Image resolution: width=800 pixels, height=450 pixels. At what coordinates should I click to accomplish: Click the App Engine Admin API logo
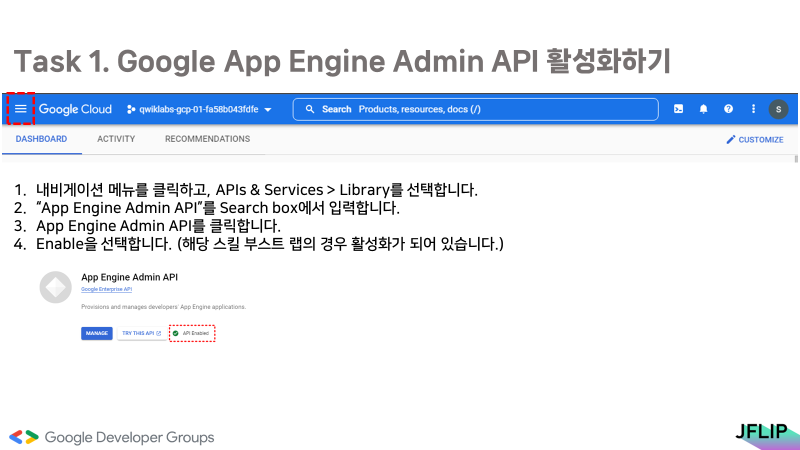pos(56,287)
